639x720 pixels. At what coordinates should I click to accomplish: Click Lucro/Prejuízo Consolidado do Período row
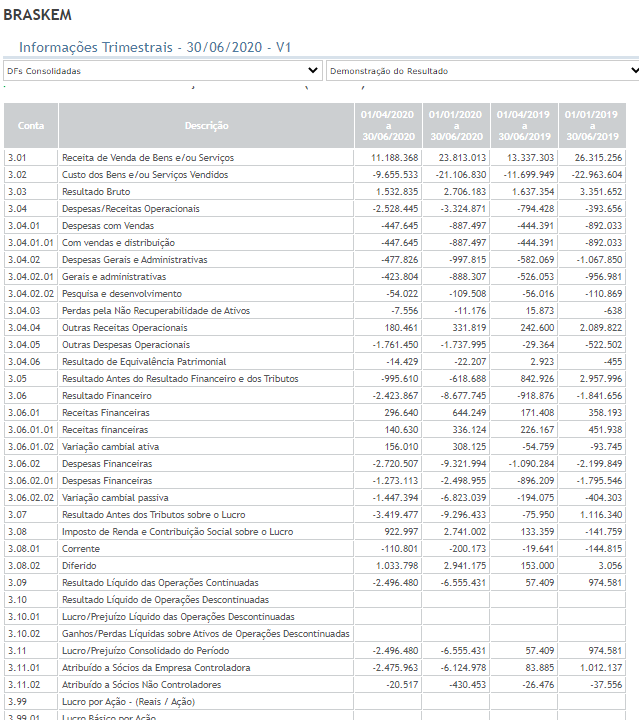pyautogui.click(x=315, y=650)
